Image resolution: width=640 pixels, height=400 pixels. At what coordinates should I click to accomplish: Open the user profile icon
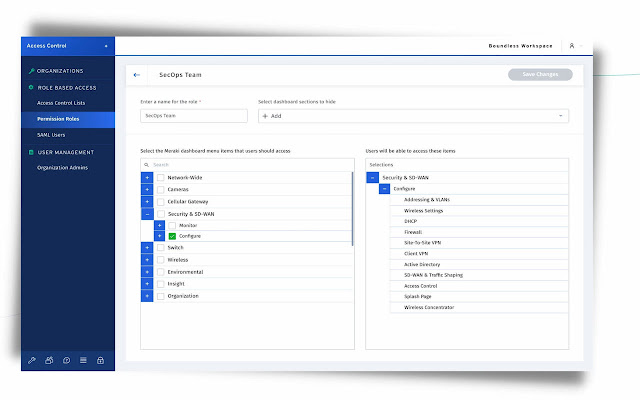(x=572, y=46)
